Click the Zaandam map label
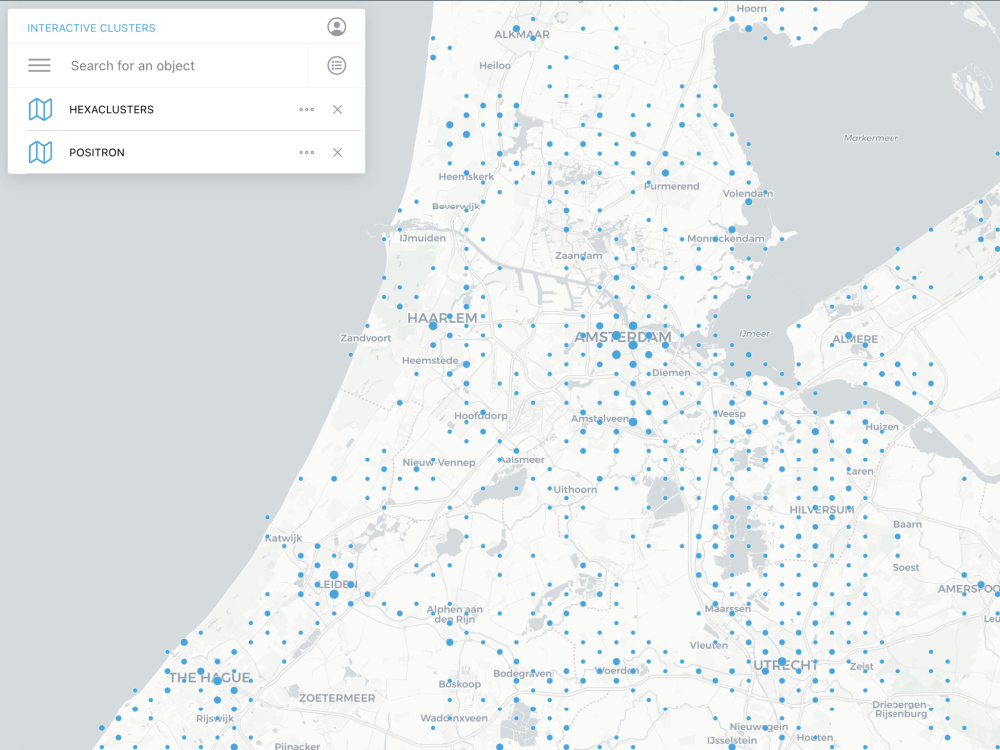Screen dimensions: 1000x750 click(578, 256)
